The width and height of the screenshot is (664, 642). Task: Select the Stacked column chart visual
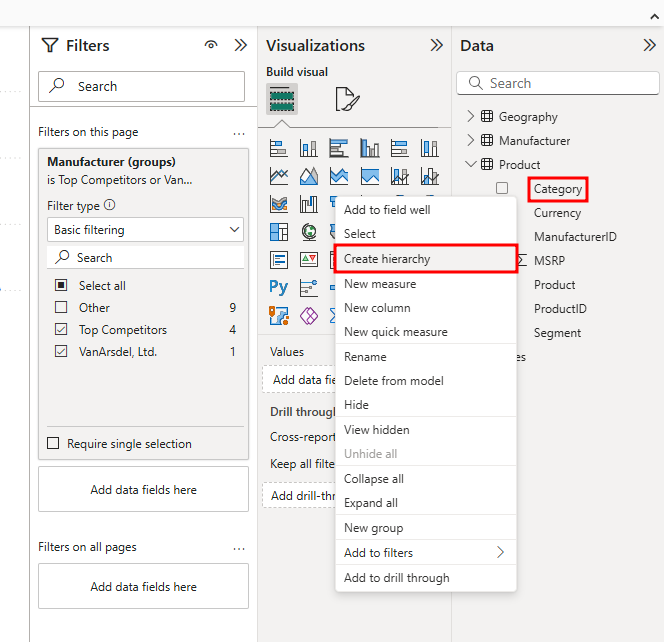coord(309,148)
